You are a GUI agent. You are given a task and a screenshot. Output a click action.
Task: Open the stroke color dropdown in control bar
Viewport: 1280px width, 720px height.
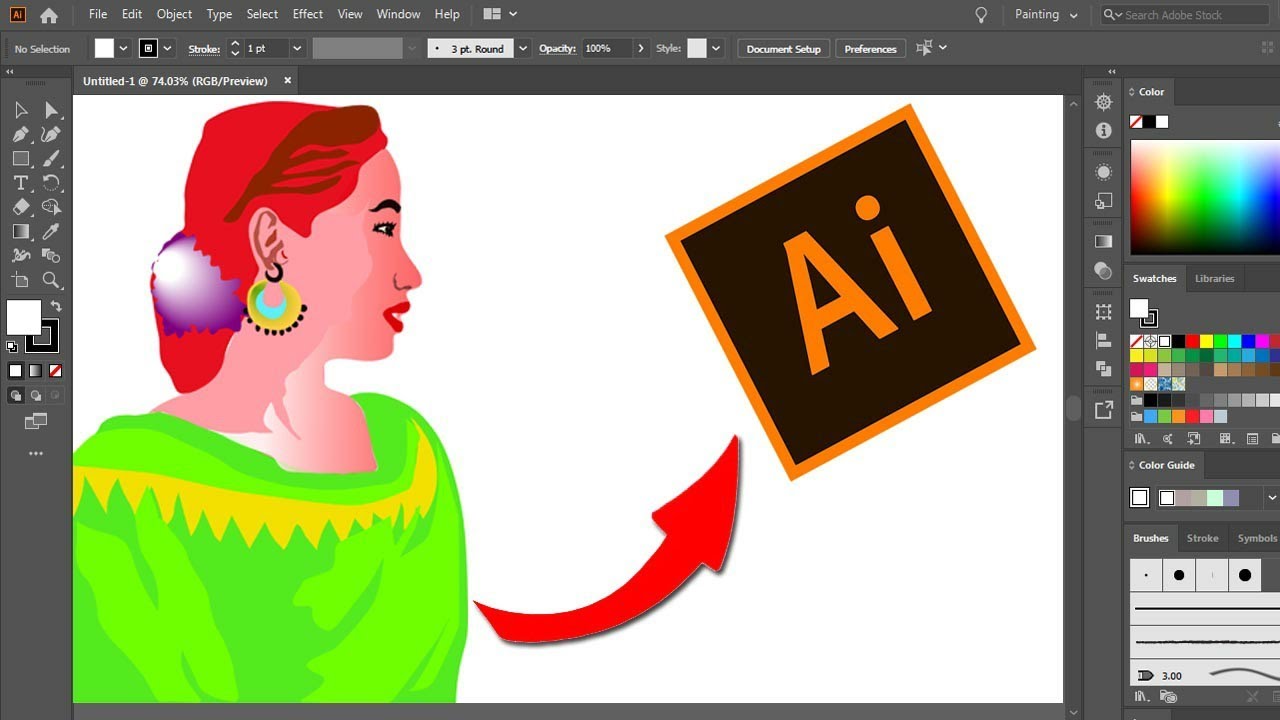[x=167, y=48]
